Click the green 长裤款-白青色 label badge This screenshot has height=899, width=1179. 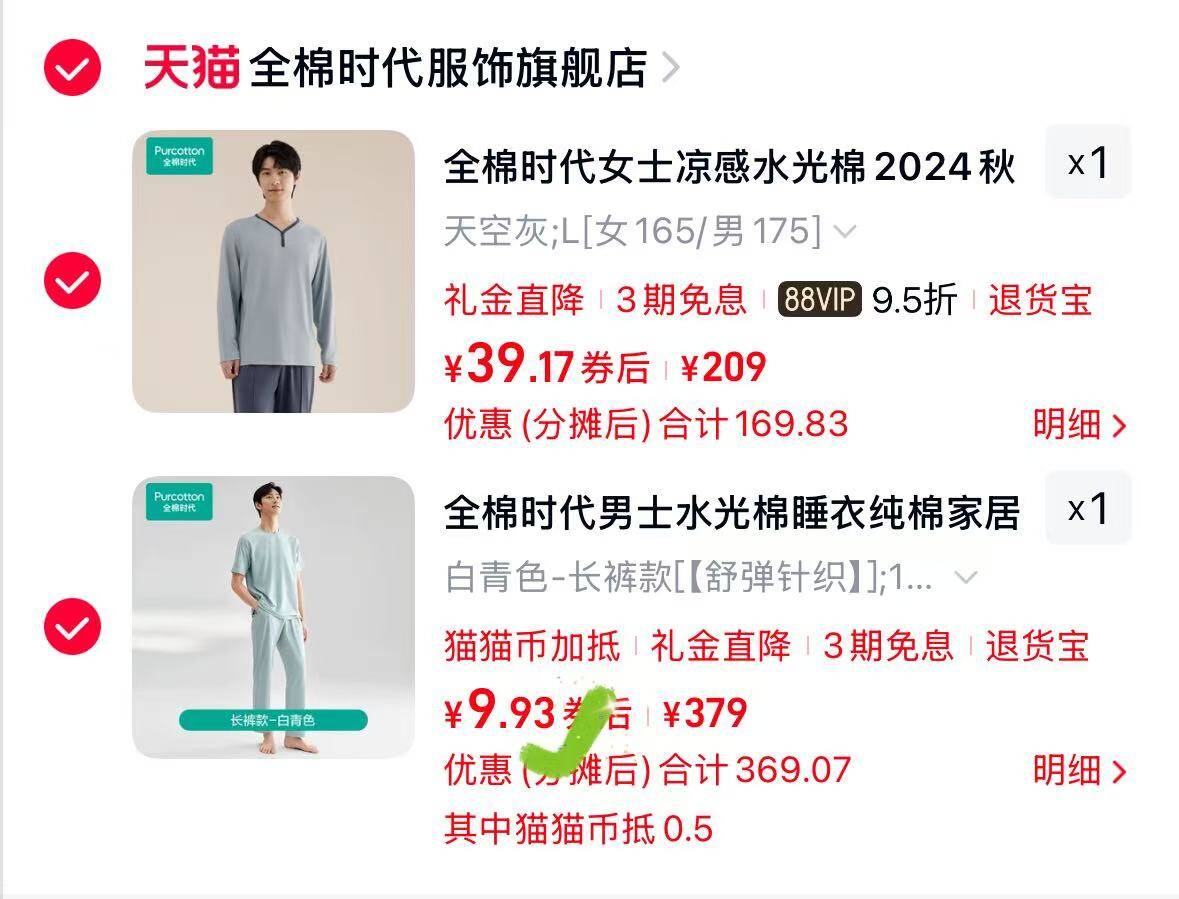click(273, 720)
